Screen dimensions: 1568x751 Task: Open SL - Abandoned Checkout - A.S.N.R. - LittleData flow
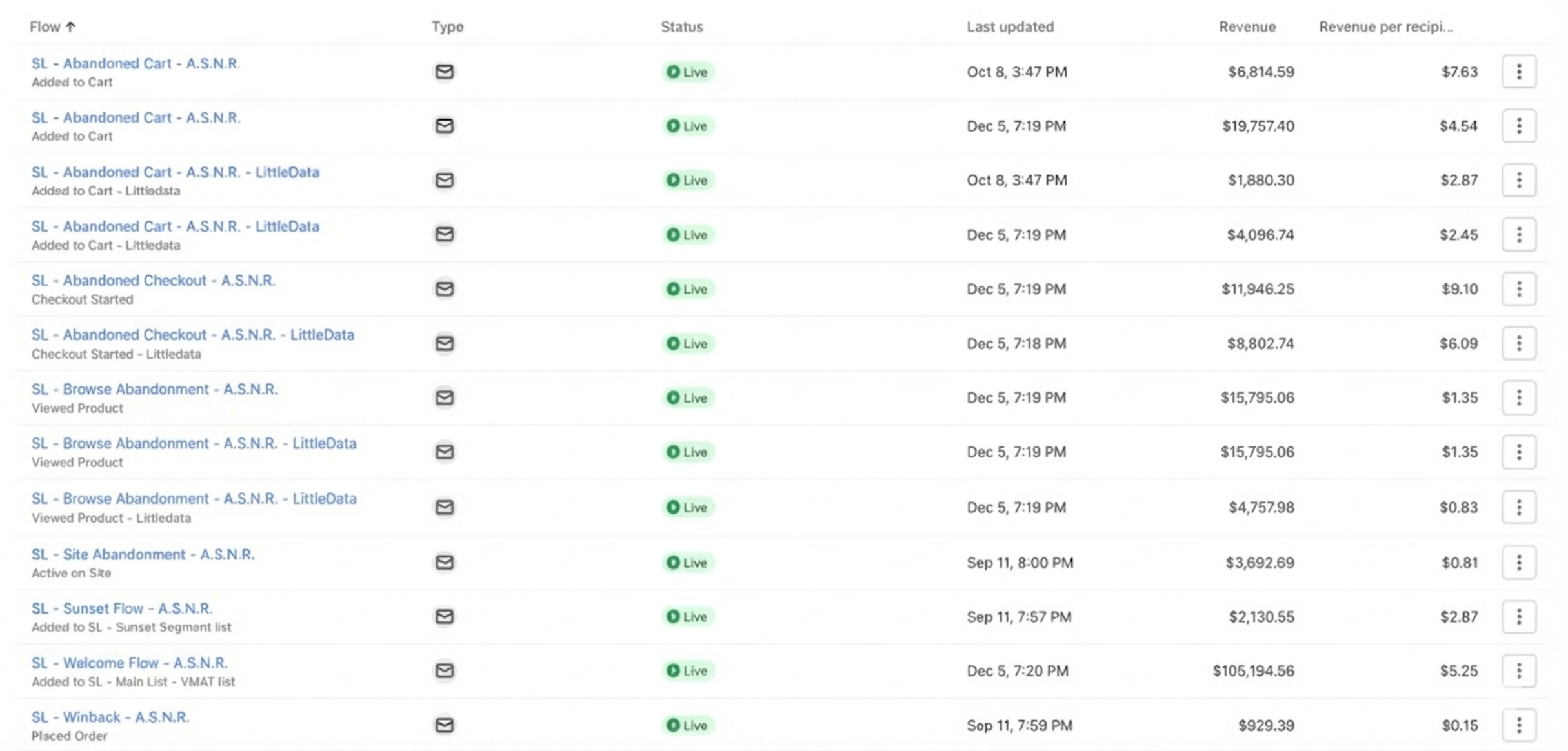[x=193, y=335]
